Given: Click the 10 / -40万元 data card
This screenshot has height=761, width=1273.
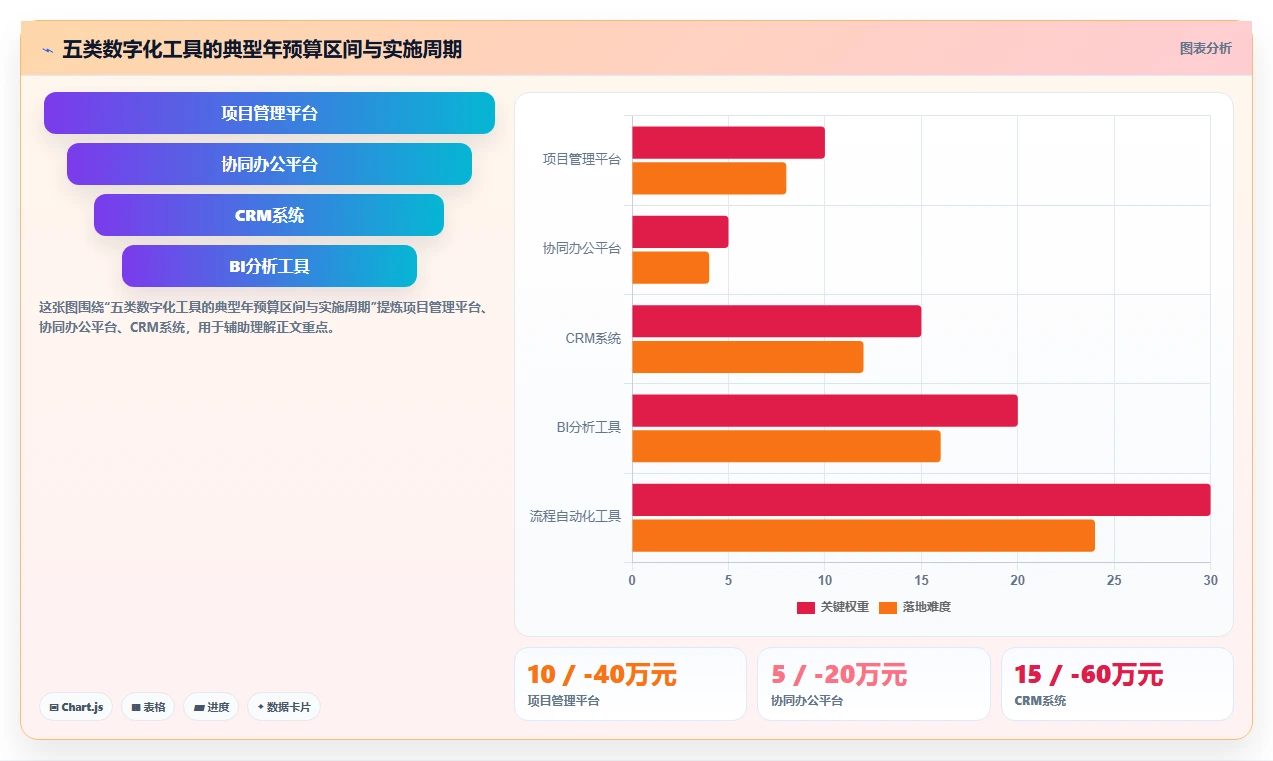Looking at the screenshot, I should coord(630,684).
